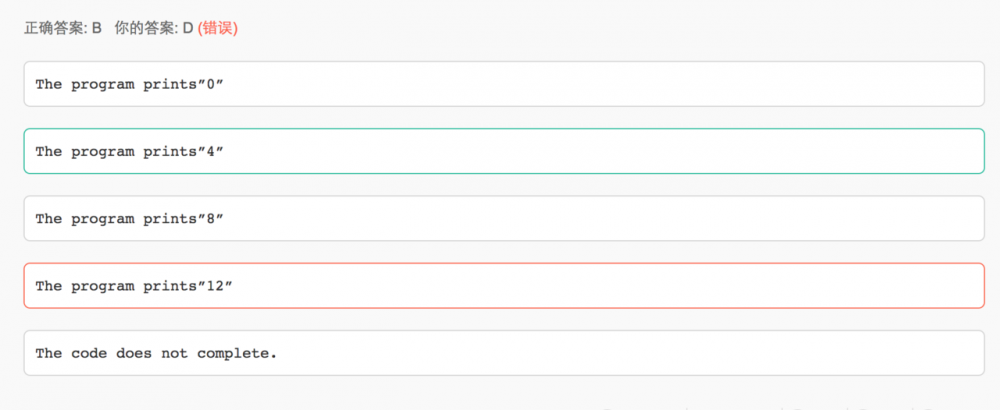Click the quoted "12" in fourth option
The image size is (1000, 410).
pyautogui.click(x=211, y=286)
